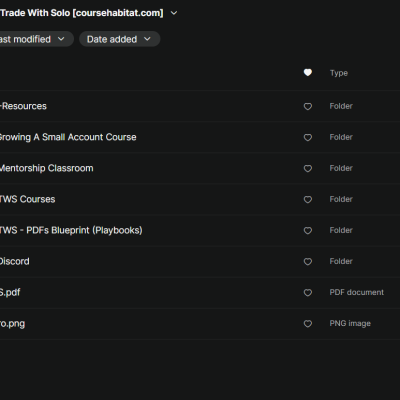Open the Last modified filter dropdown
Viewport: 400px width, 400px height.
pyautogui.click(x=35, y=39)
